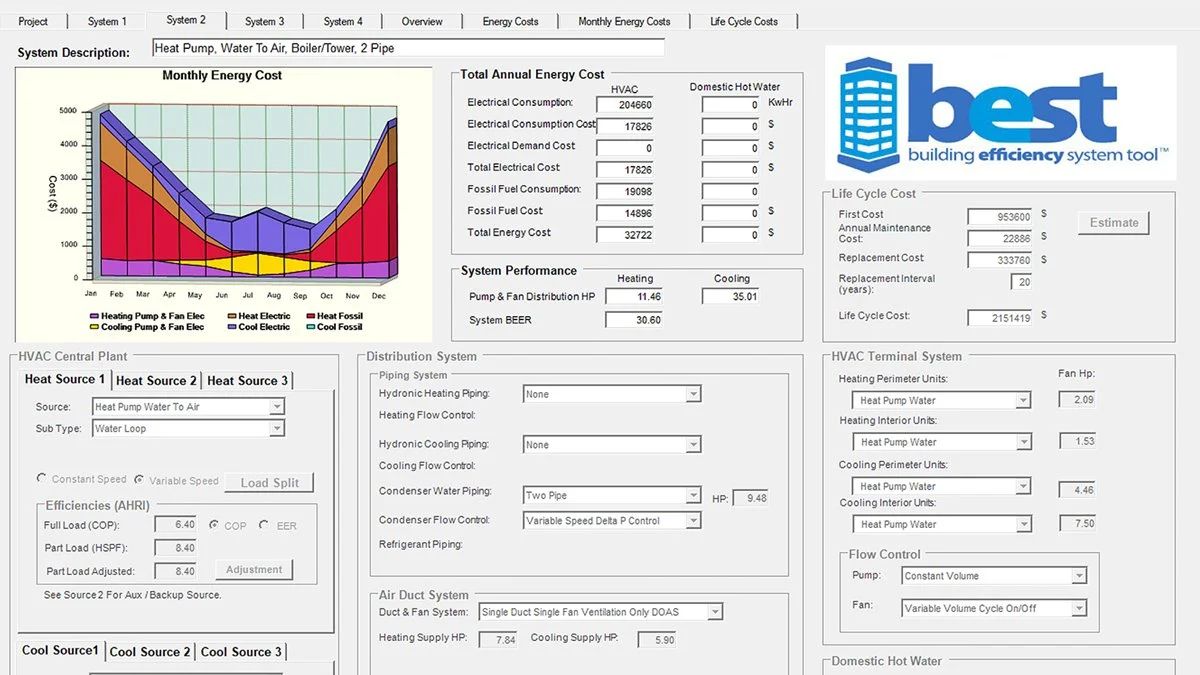Screen dimensions: 1200x675
Task: Click the System Description text field
Action: 408,47
